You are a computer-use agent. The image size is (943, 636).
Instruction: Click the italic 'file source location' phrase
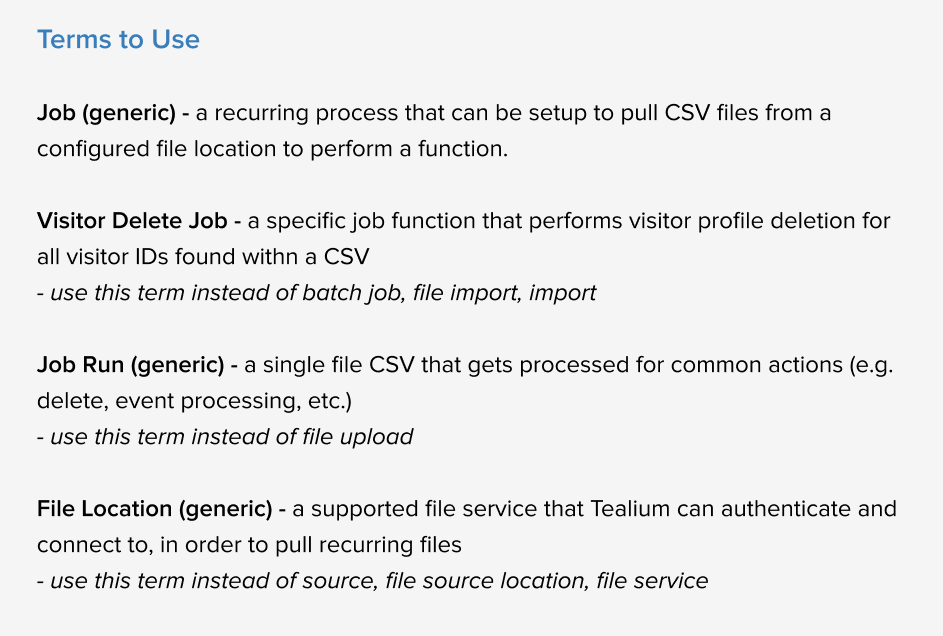[x=485, y=581]
